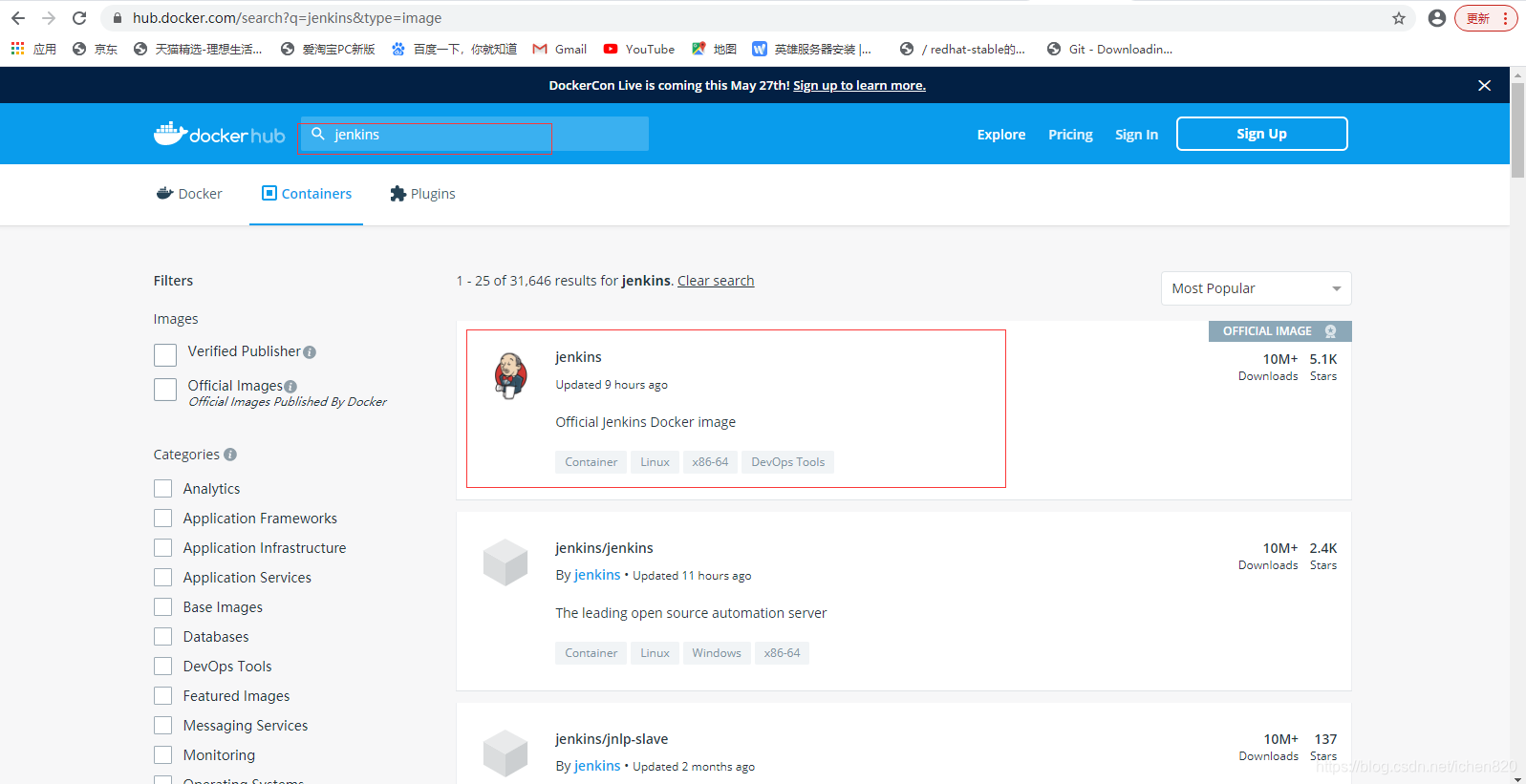Bookmark this page with the star icon

click(x=1399, y=18)
